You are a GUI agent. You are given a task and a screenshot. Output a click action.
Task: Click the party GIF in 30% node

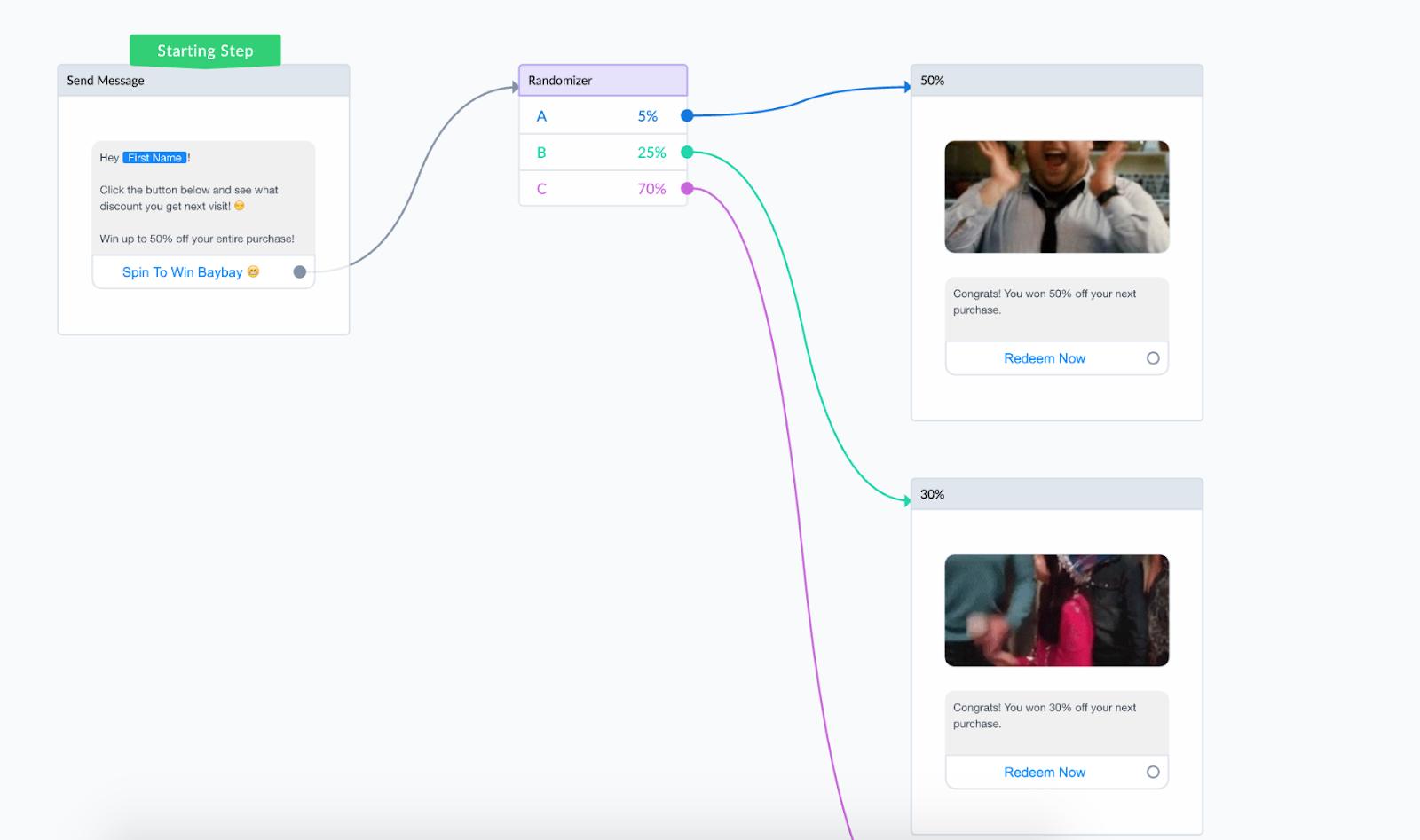pyautogui.click(x=1057, y=610)
